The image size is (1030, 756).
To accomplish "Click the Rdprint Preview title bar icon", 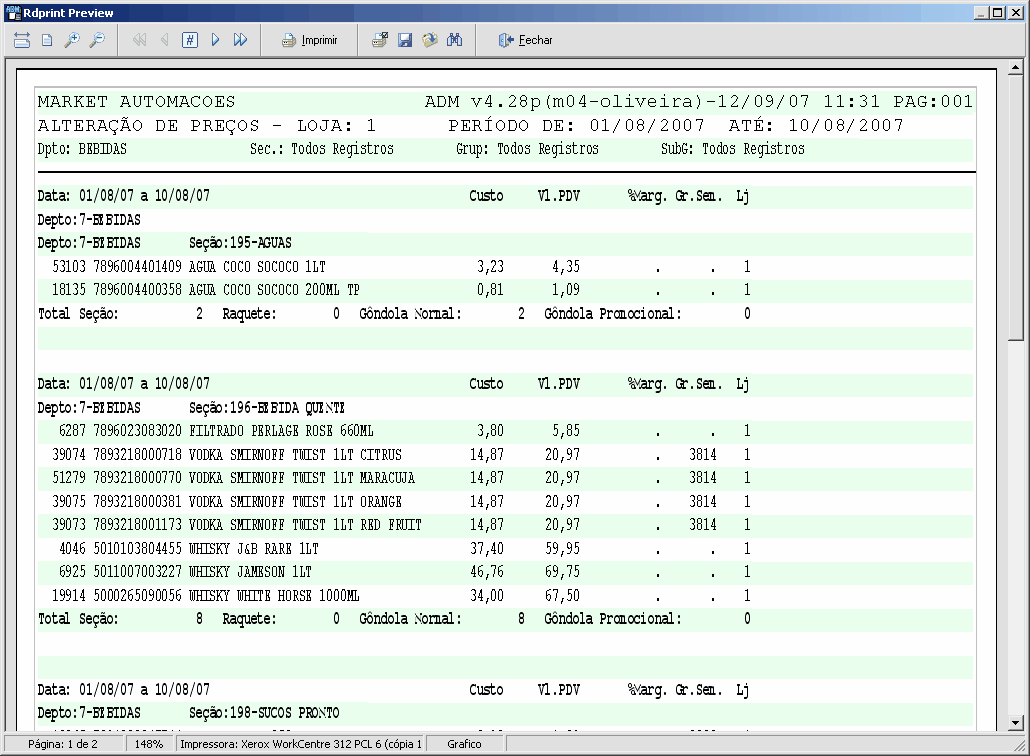I will click(x=13, y=12).
